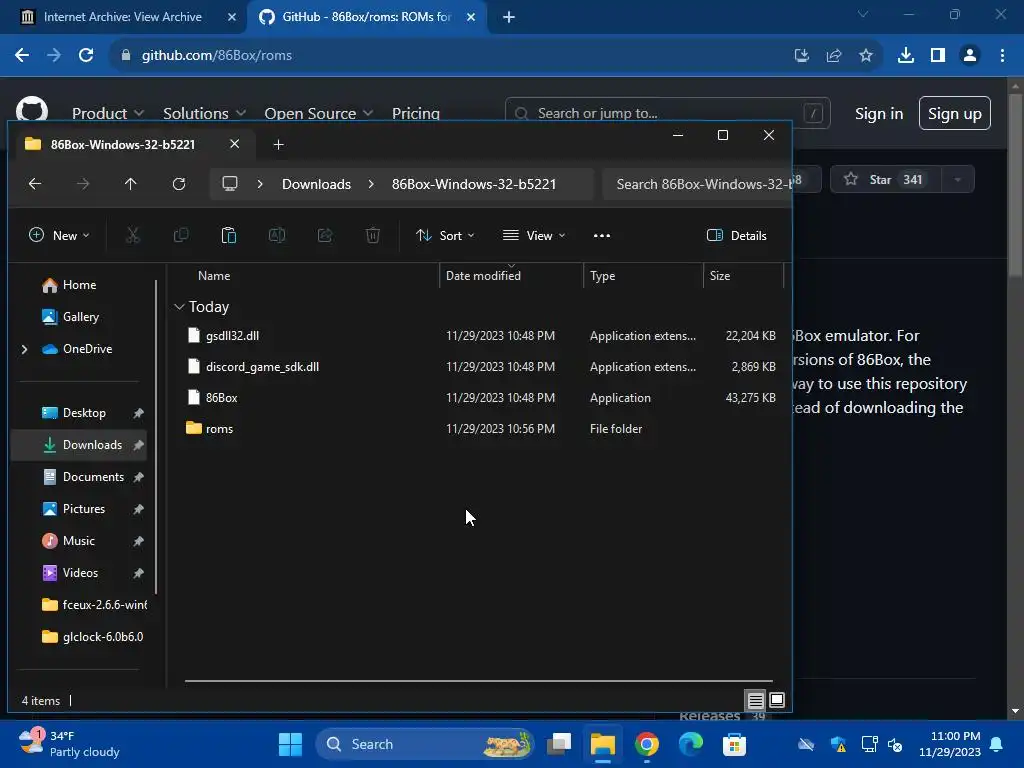Screen dimensions: 1024x768
Task: Bookmark this GitHub page with star icon
Action: coord(866,56)
